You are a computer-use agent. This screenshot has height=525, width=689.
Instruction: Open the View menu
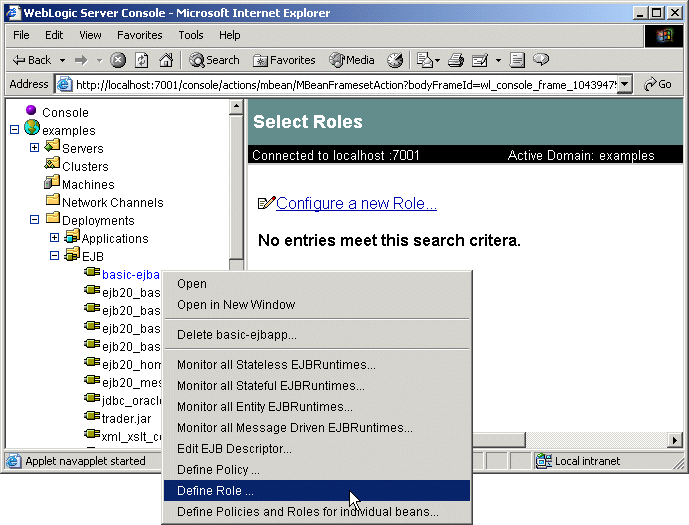[90, 35]
